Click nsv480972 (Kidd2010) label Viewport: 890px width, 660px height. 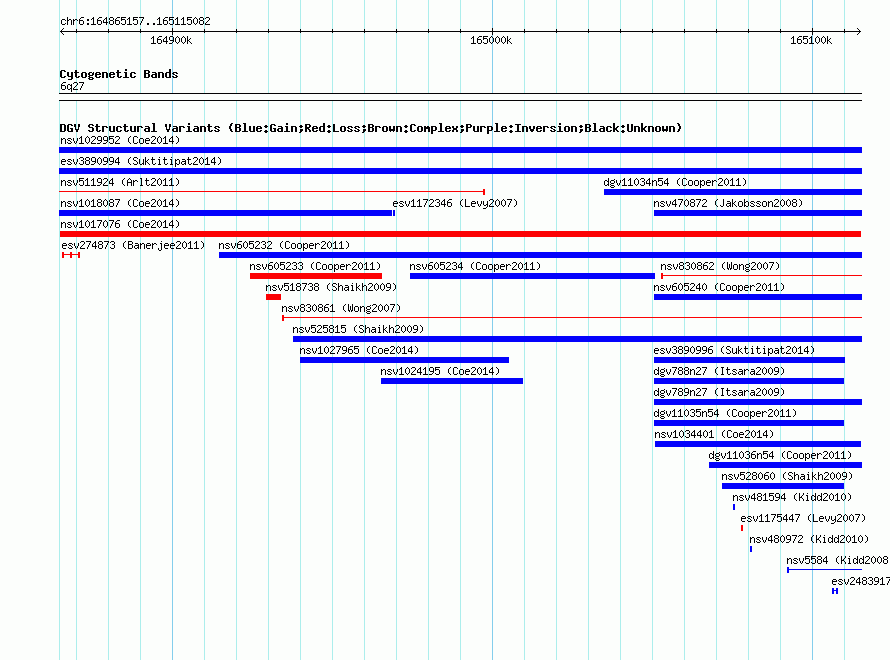(x=809, y=539)
